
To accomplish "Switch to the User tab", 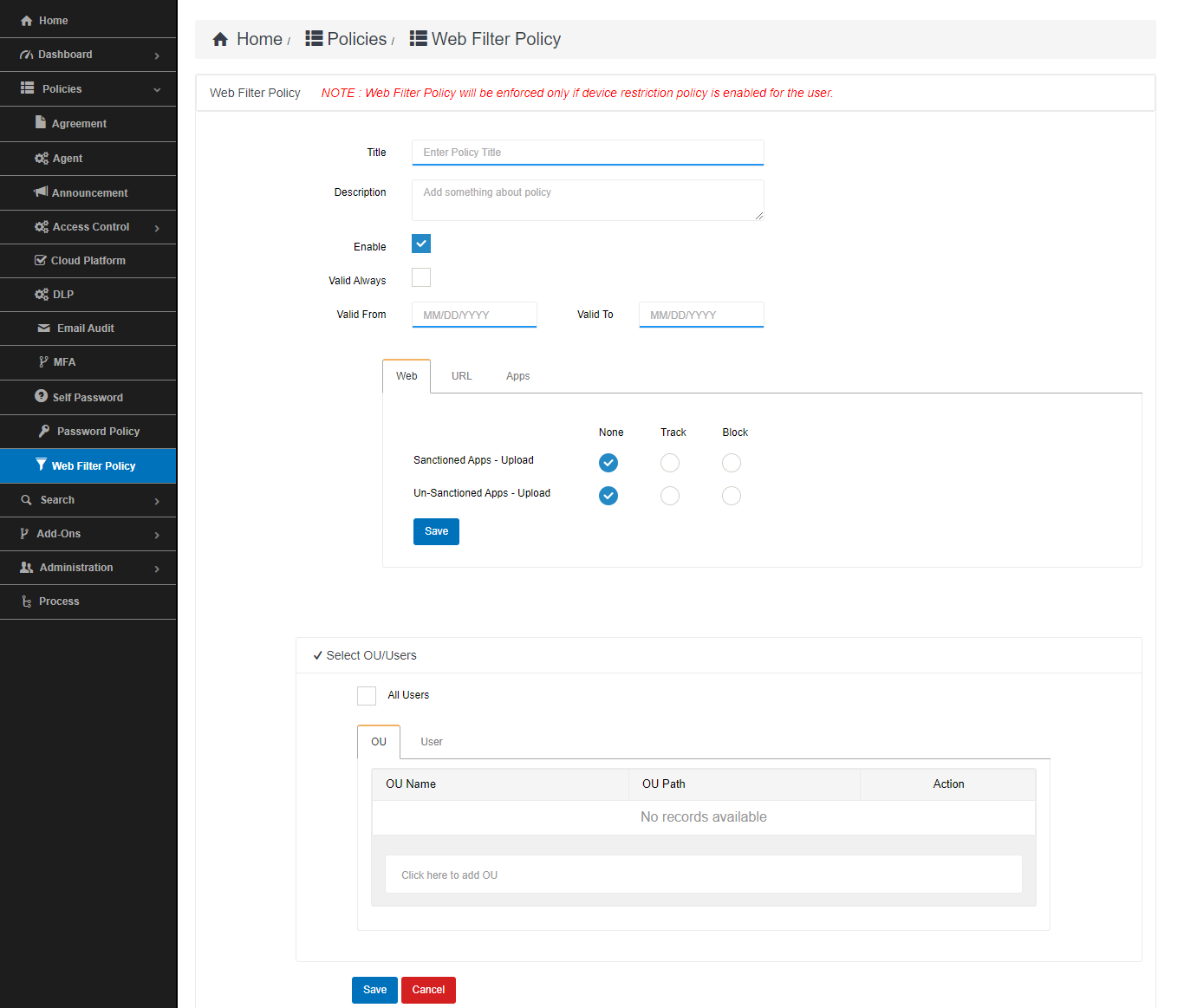I will tap(431, 742).
